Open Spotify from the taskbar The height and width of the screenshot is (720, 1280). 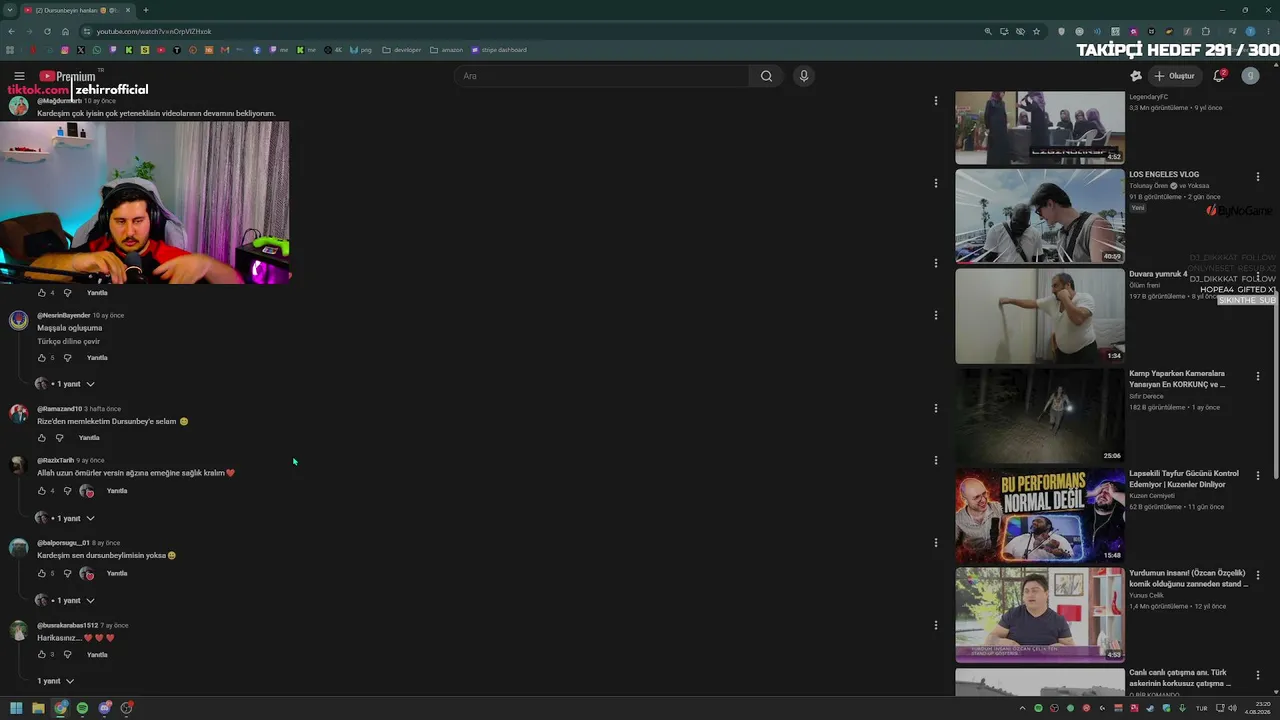(x=82, y=708)
